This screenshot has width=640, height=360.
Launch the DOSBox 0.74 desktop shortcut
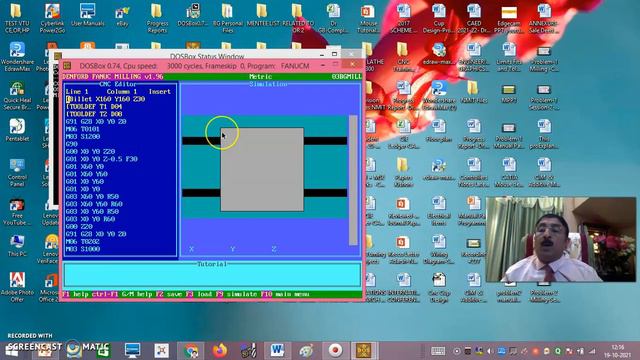point(193,15)
